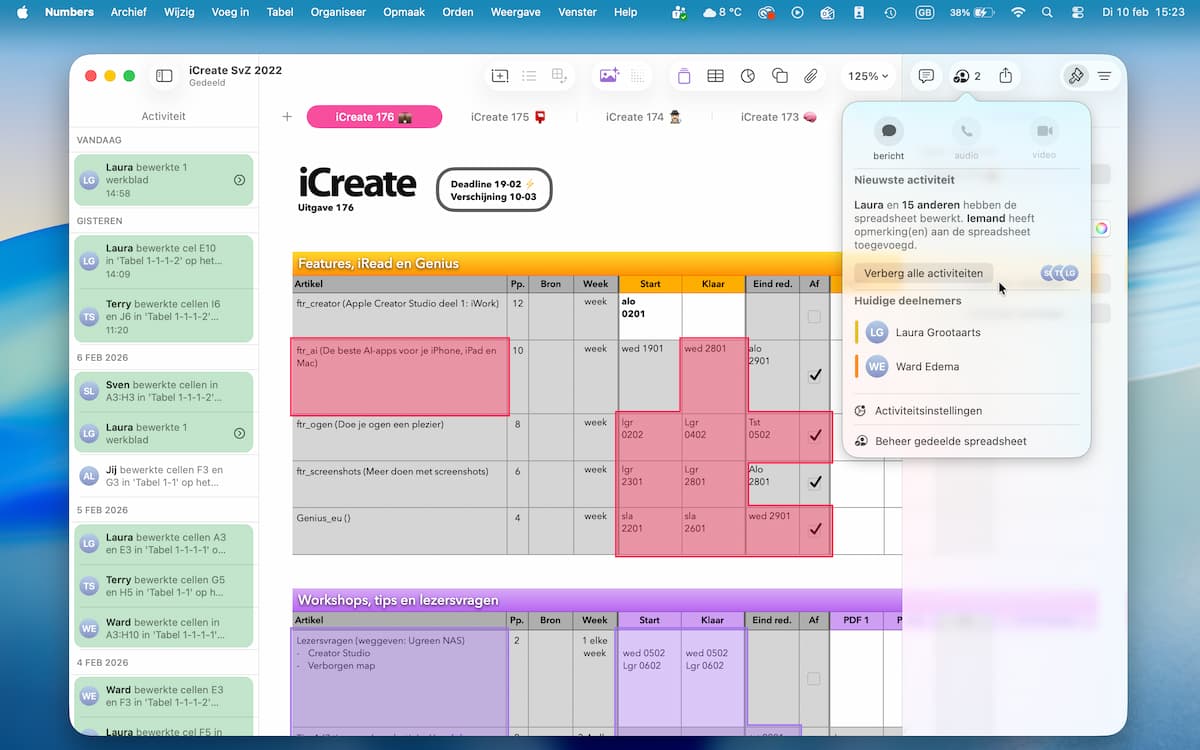Image resolution: width=1200 pixels, height=750 pixels.
Task: Click the share icon in toolbar
Action: 1006,76
